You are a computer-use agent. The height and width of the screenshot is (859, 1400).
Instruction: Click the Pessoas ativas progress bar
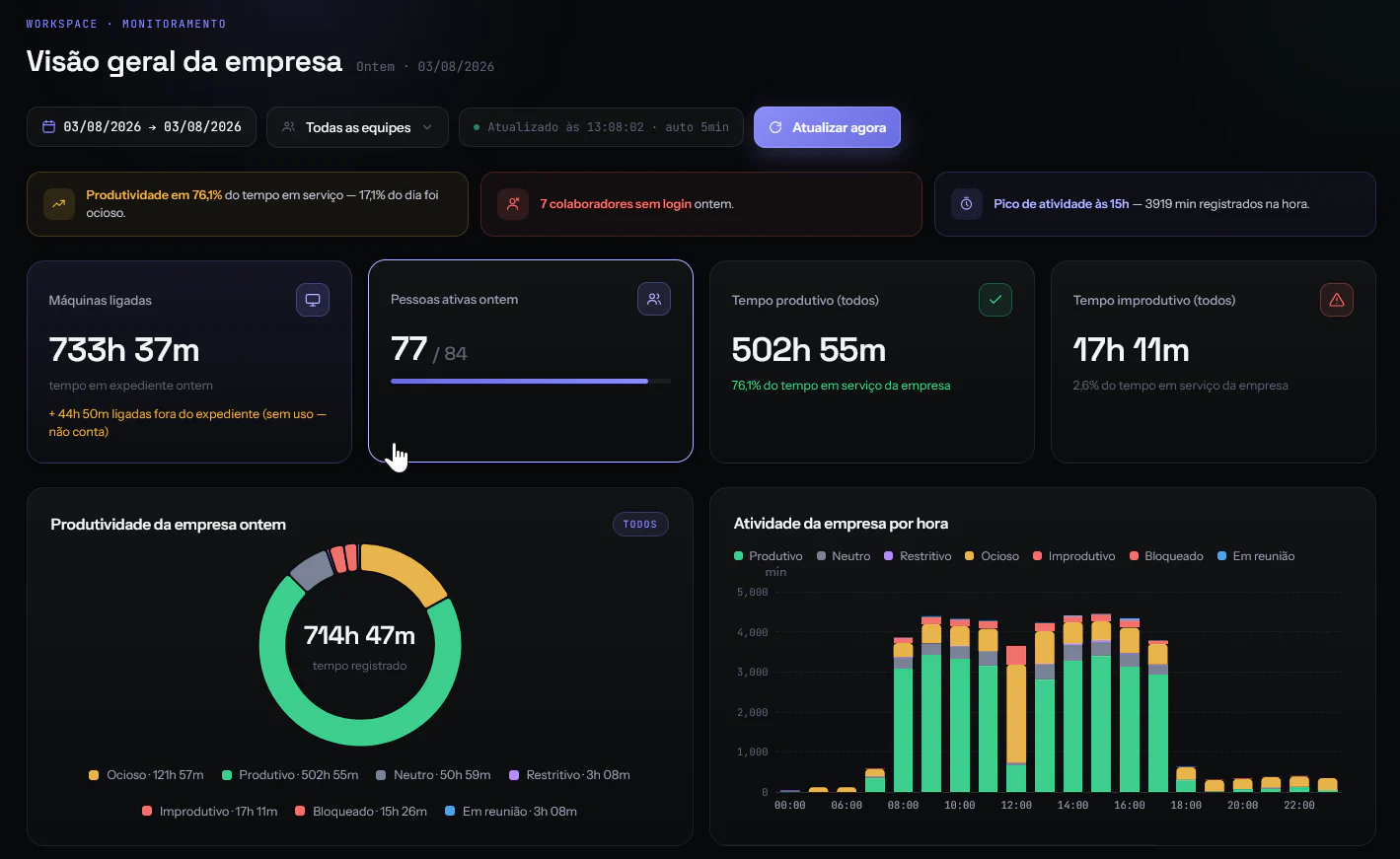(x=531, y=381)
